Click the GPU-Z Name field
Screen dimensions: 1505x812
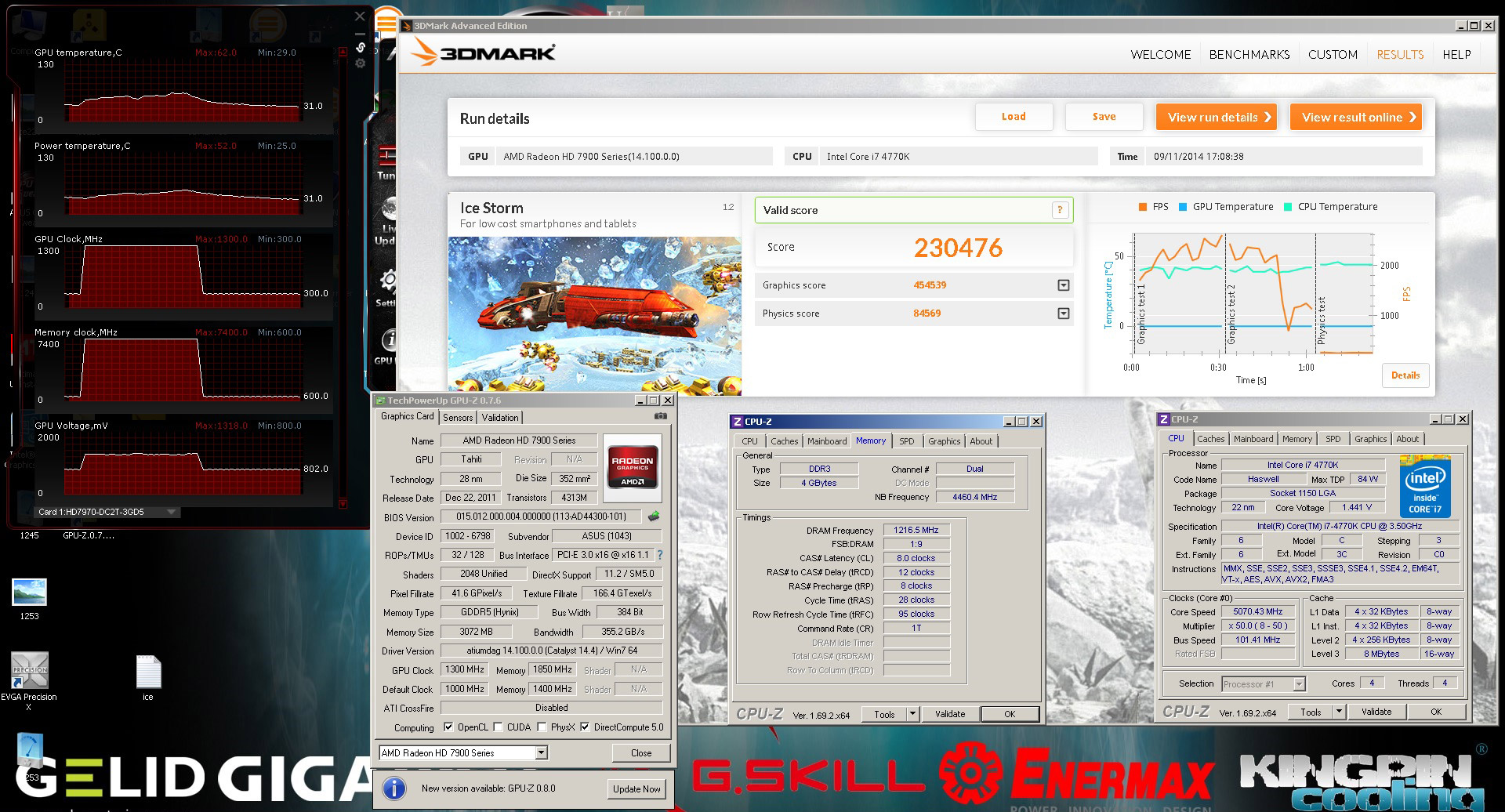click(519, 440)
